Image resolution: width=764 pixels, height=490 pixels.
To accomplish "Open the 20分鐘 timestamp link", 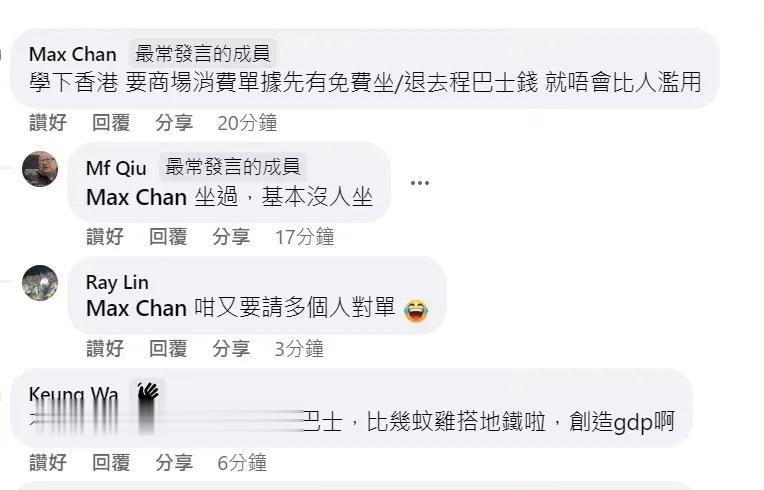I will click(x=247, y=123).
